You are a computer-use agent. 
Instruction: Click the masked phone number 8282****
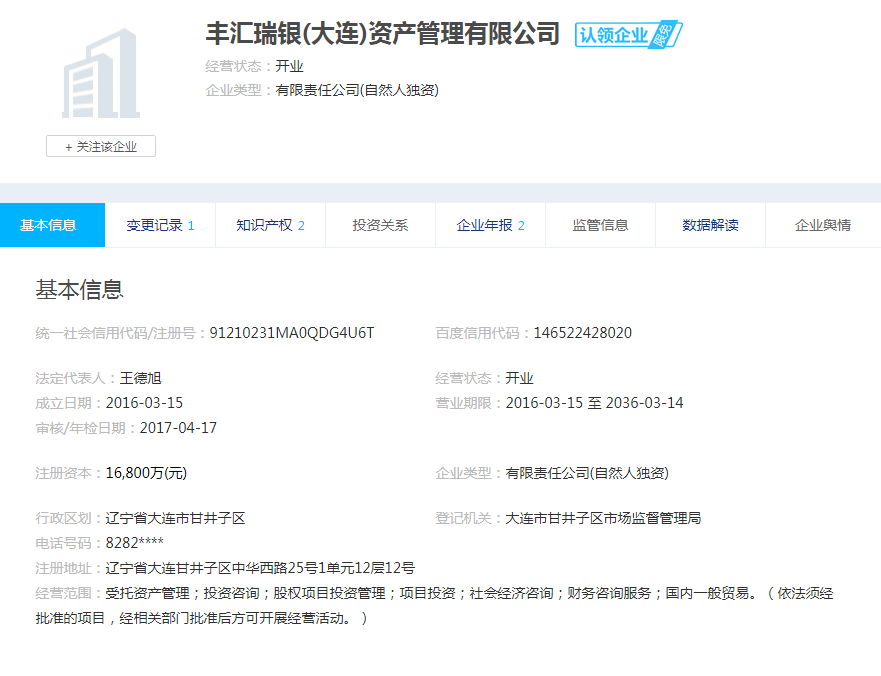[x=135, y=543]
